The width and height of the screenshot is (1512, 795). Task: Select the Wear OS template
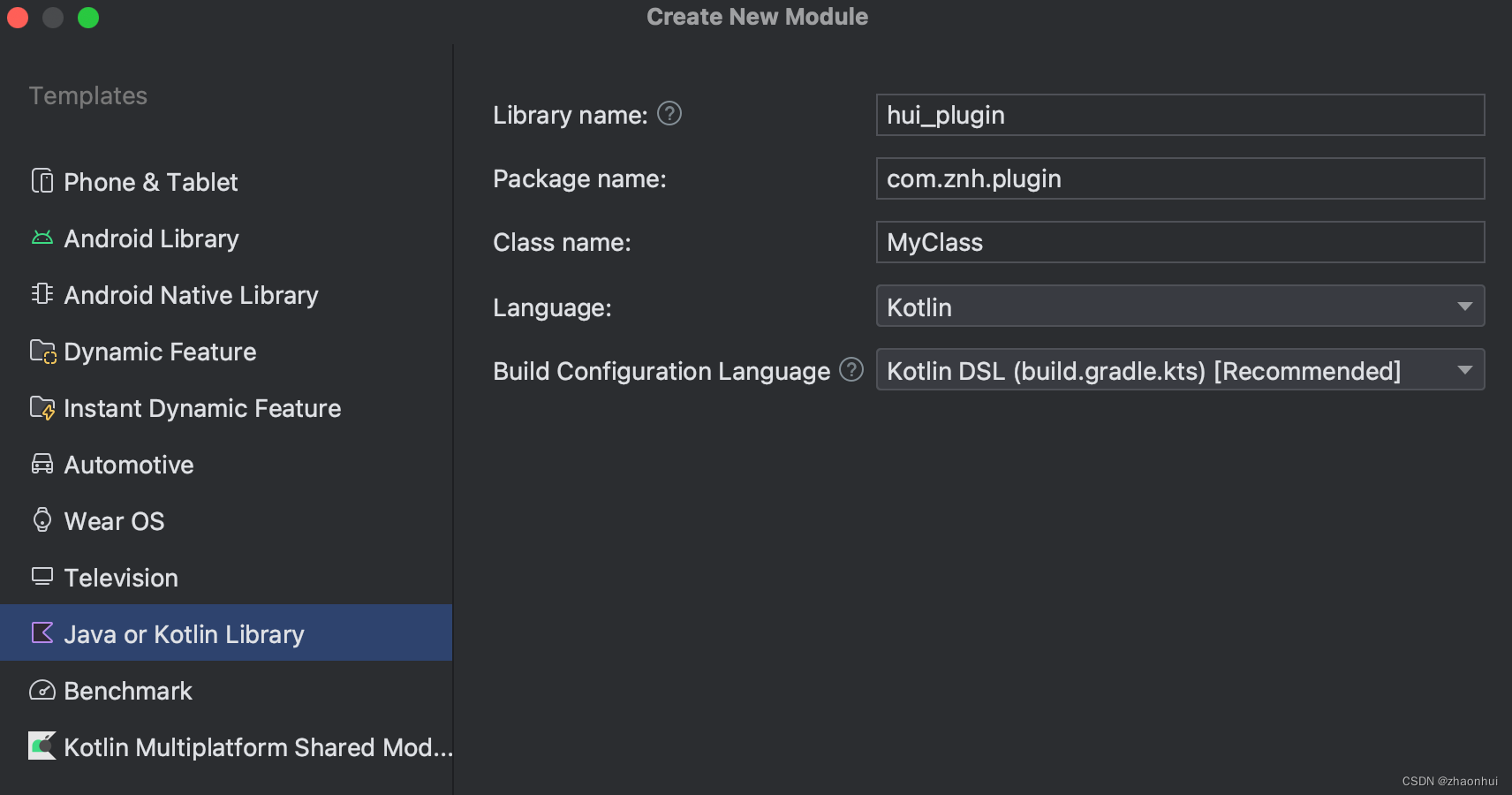[113, 521]
